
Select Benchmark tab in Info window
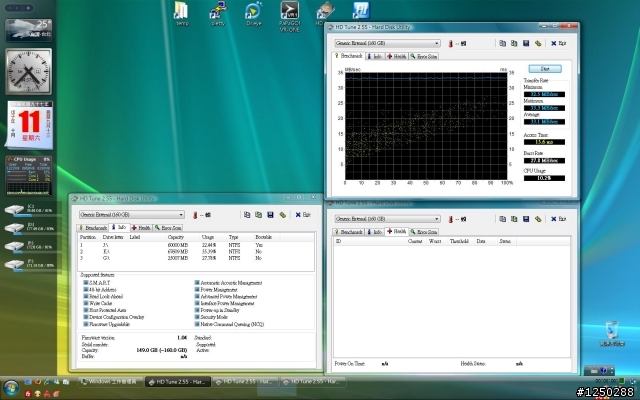click(93, 228)
